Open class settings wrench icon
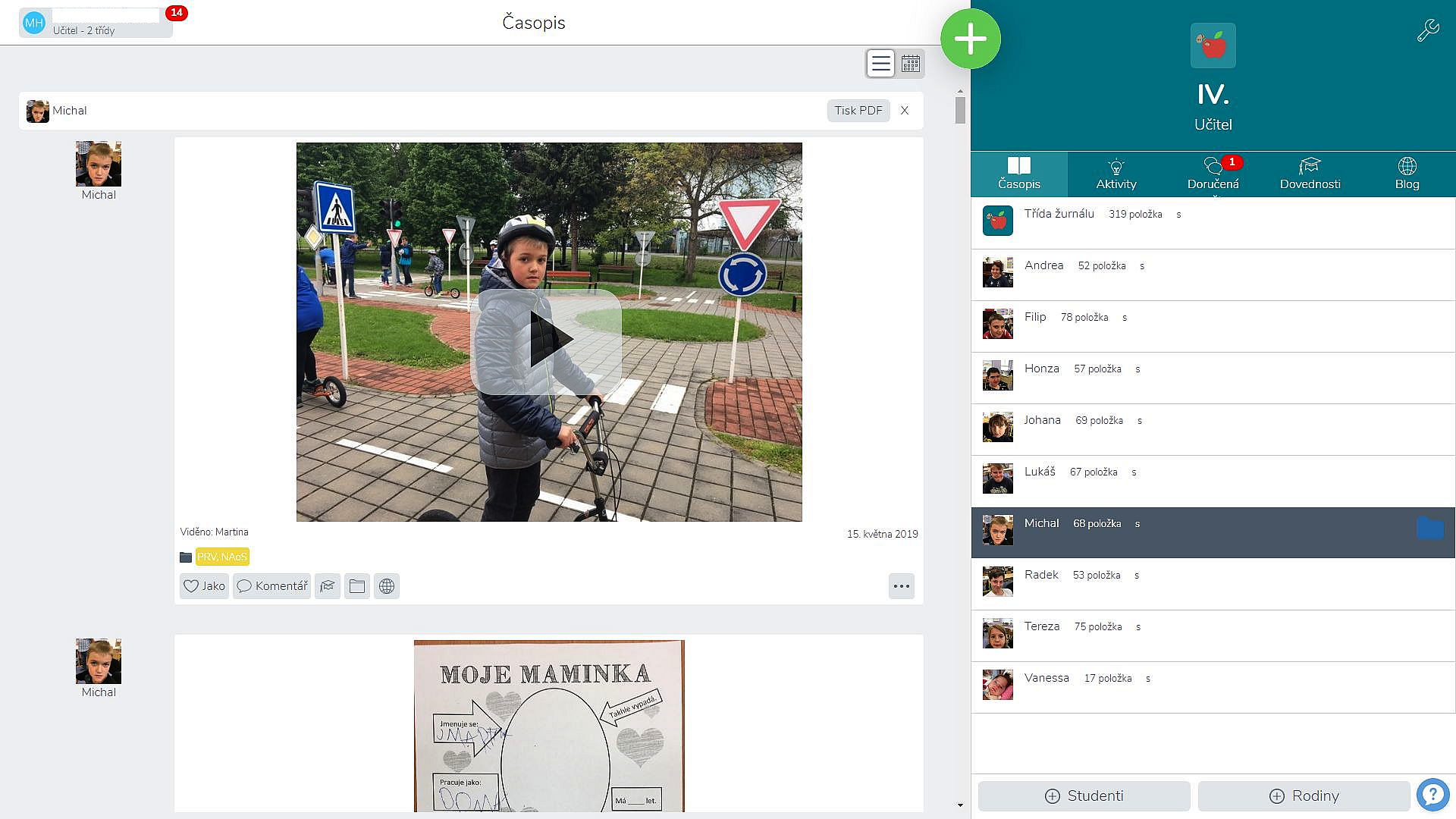Viewport: 1456px width, 819px height. (1427, 30)
